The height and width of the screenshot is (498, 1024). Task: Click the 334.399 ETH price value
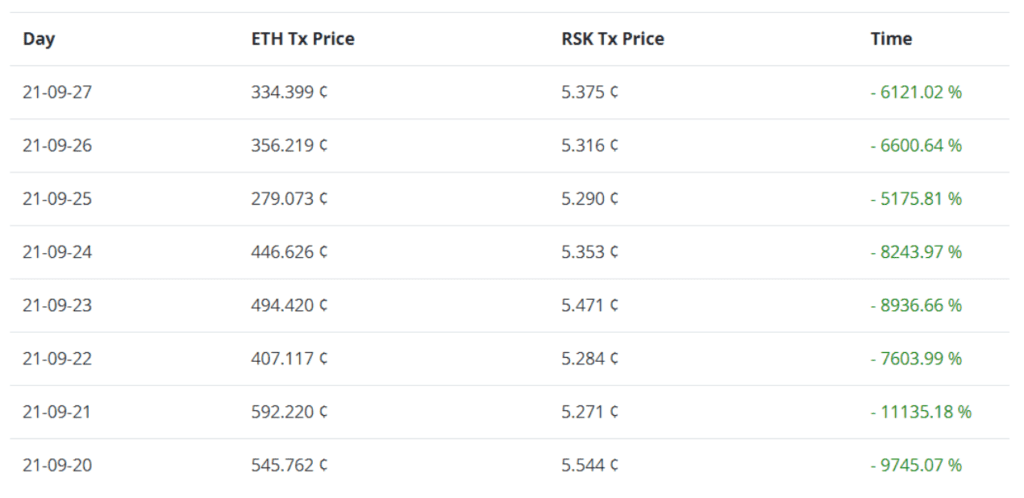(289, 92)
